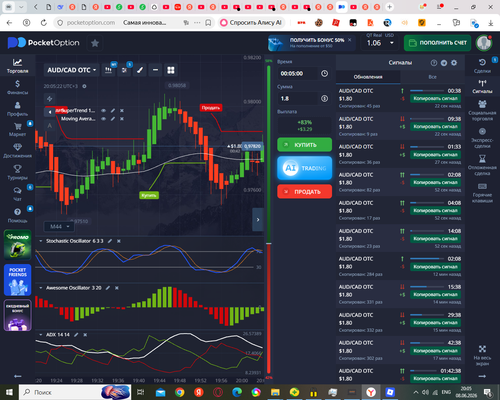Collapse the ADX indicator pane
This screenshot has height=400, width=500.
point(41,335)
